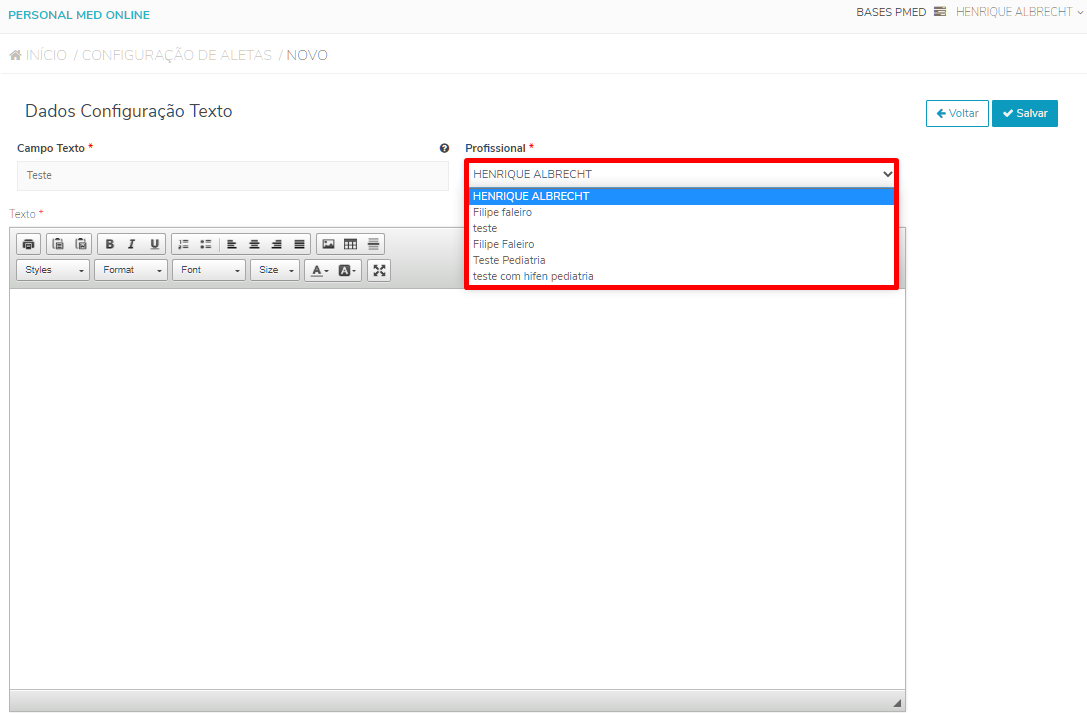Open HENRIQUE ALBRECHT user menu at top

[x=1018, y=12]
